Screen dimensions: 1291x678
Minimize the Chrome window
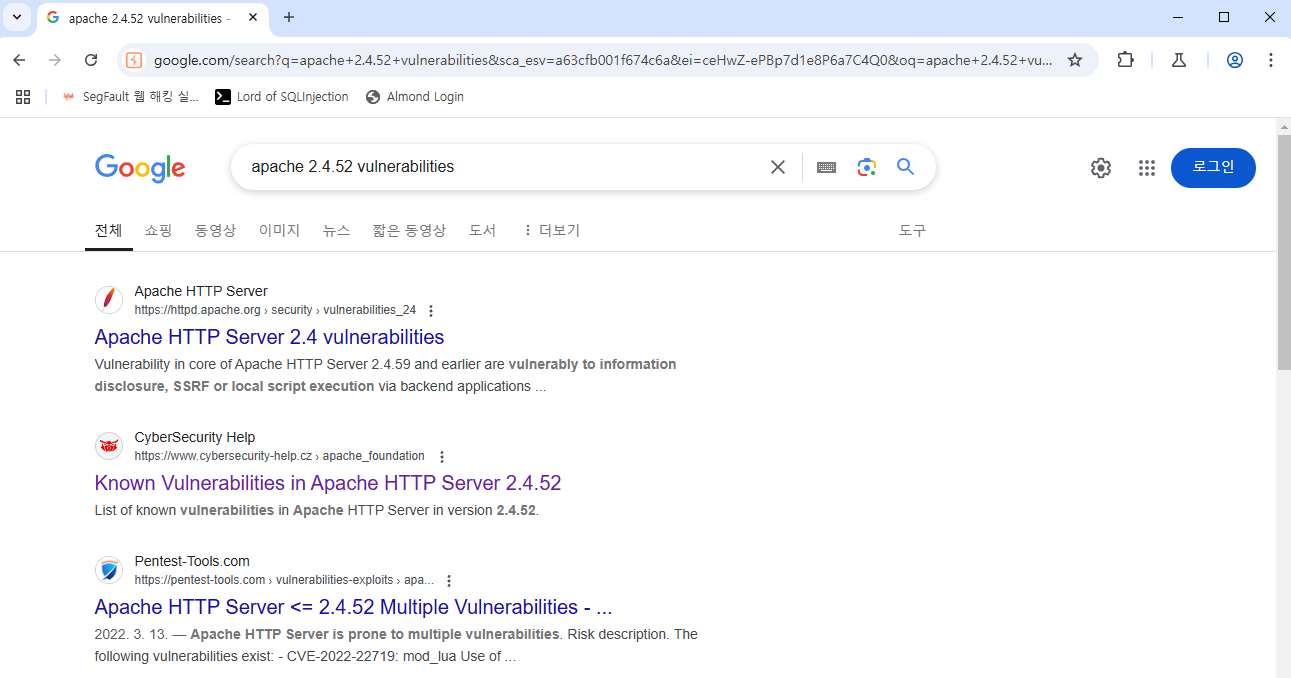coord(1177,17)
